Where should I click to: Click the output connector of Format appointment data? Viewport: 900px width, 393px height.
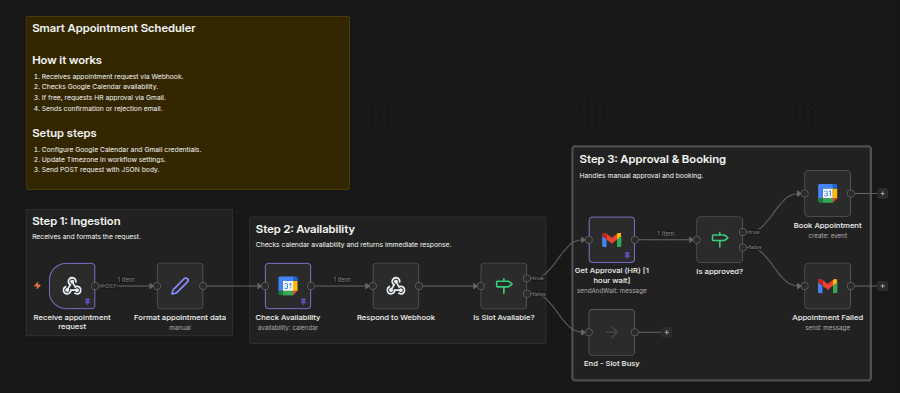click(203, 286)
